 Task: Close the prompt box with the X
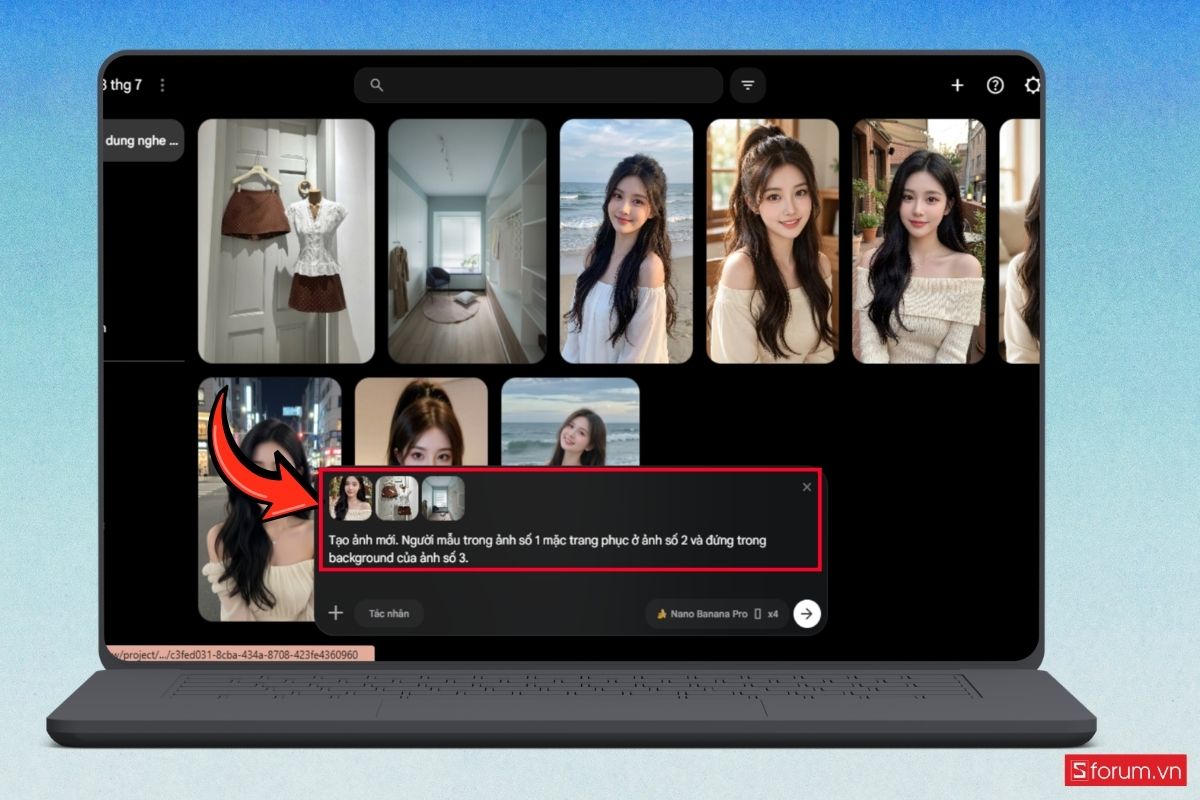(807, 487)
